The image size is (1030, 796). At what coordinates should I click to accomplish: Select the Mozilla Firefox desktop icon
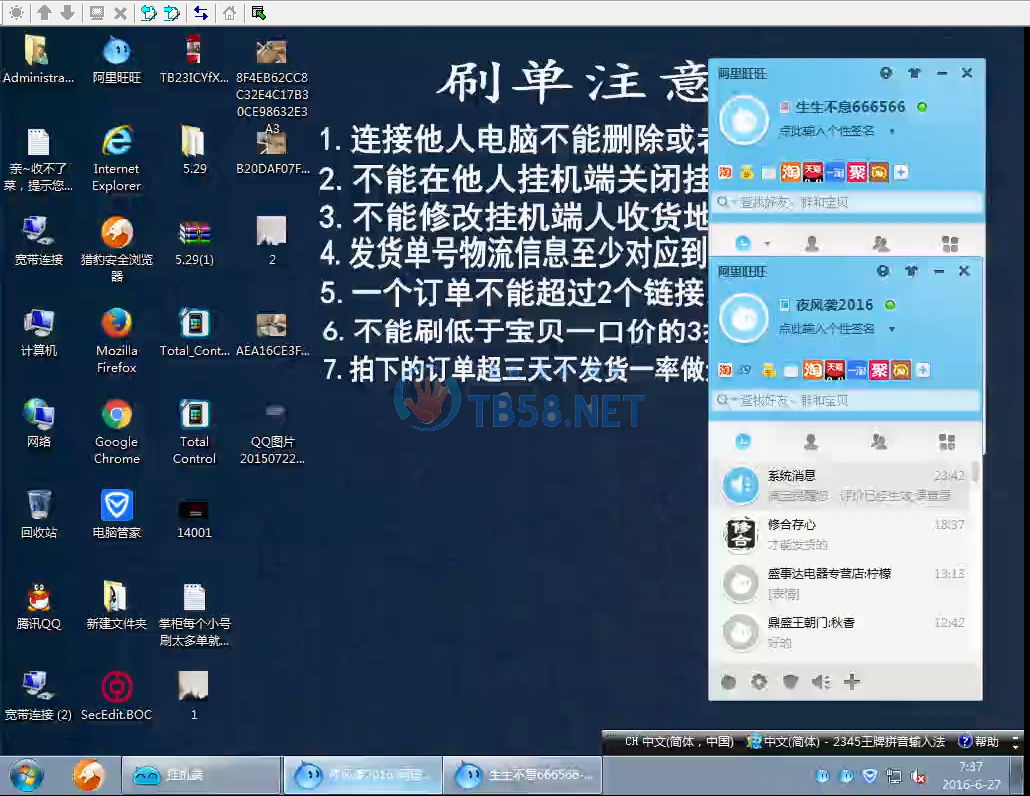point(116,340)
